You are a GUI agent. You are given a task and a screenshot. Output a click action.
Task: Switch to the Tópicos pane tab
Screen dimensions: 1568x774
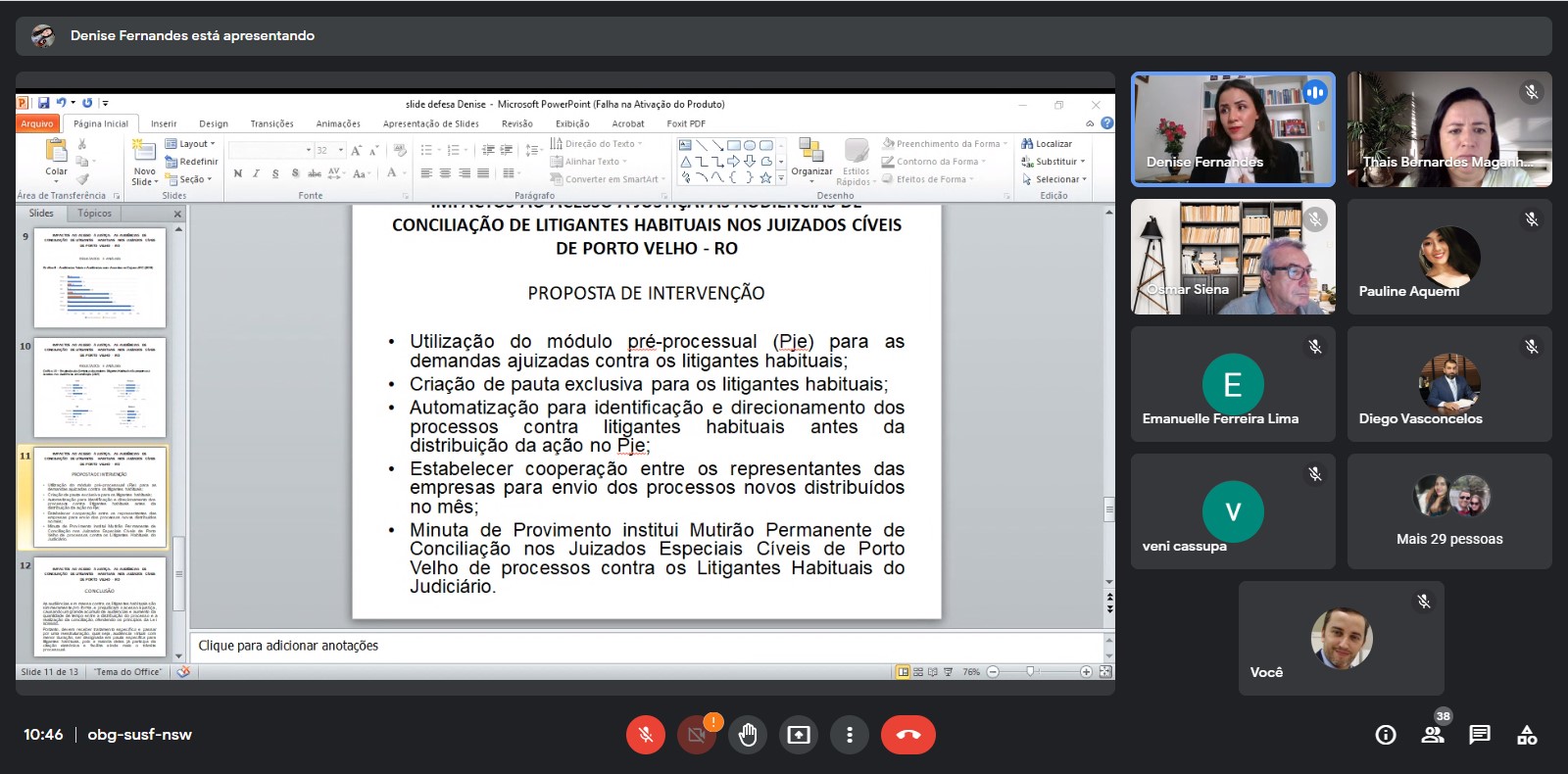[95, 213]
